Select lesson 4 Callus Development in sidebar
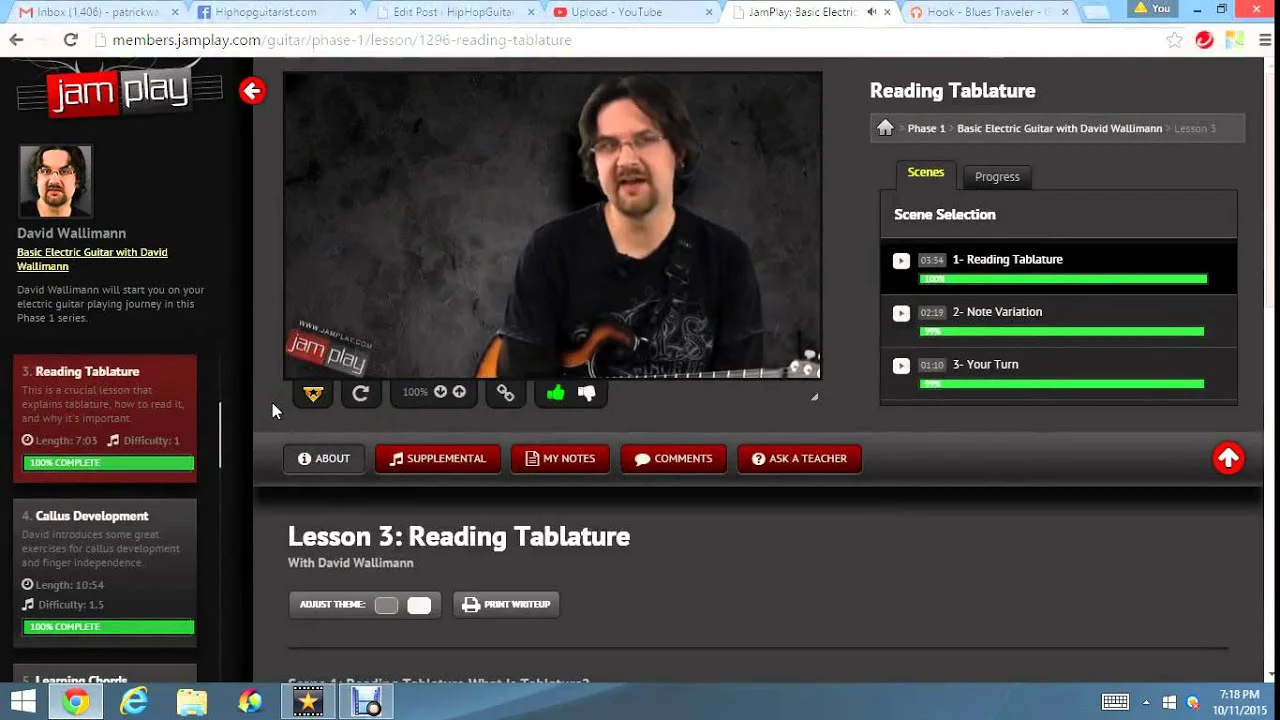This screenshot has height=720, width=1280. coord(105,571)
